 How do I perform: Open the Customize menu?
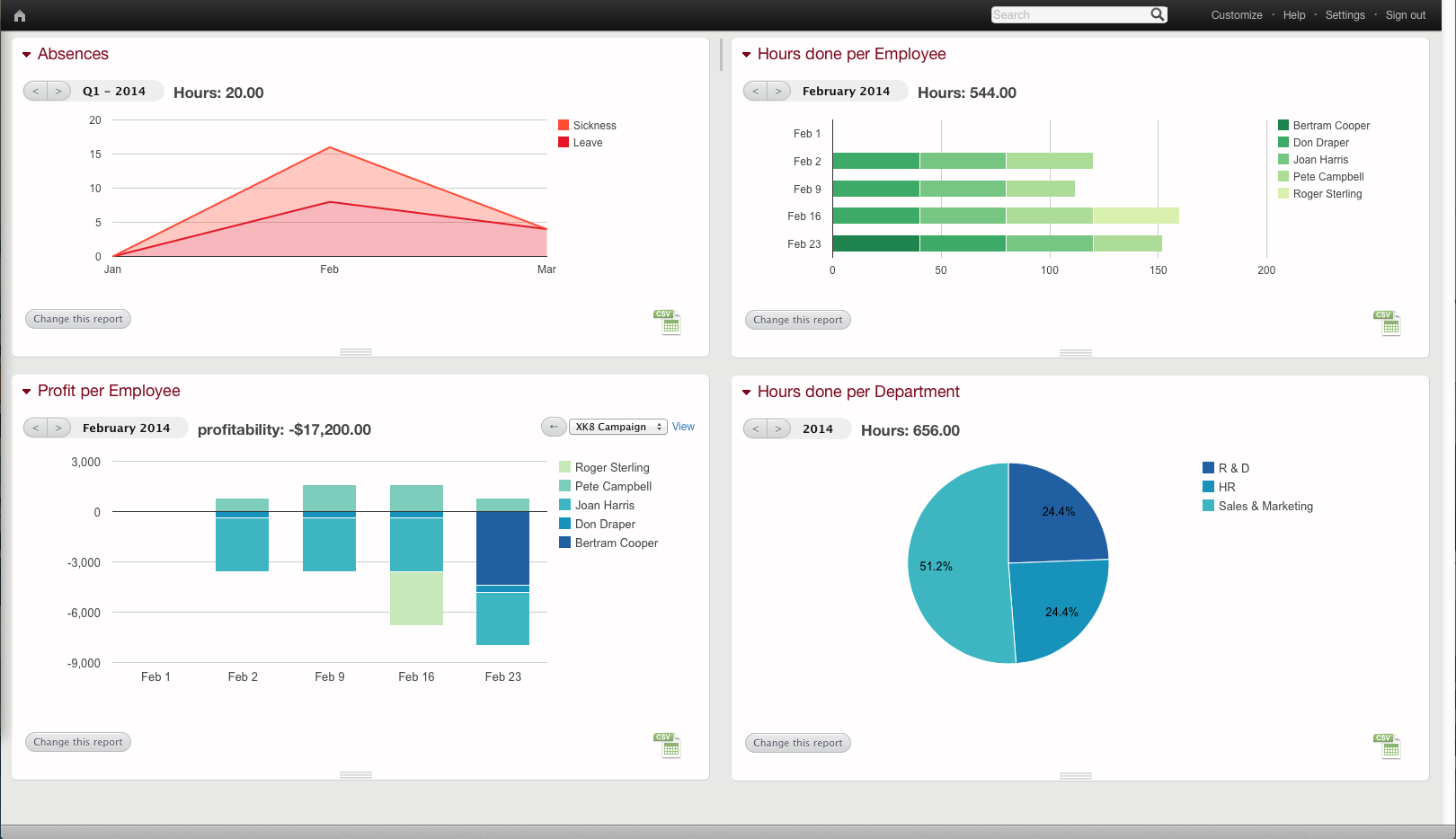pyautogui.click(x=1236, y=15)
